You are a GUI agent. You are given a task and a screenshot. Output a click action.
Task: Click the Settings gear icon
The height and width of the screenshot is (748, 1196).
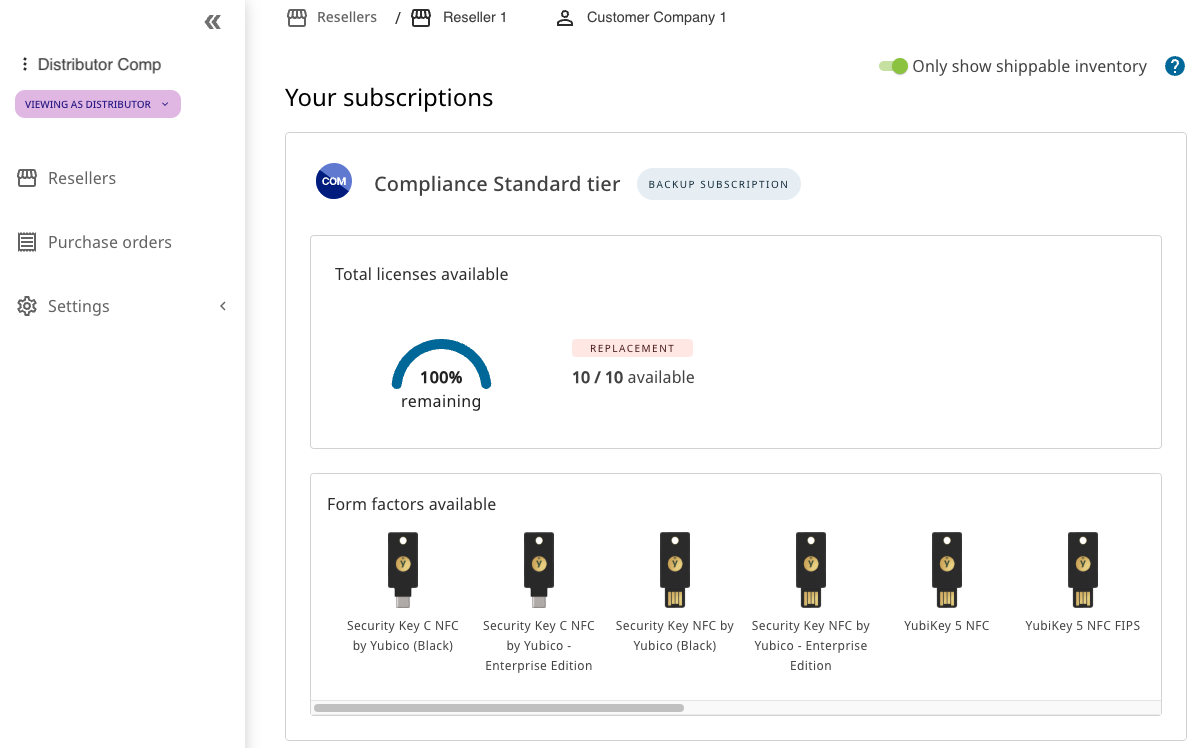click(27, 306)
